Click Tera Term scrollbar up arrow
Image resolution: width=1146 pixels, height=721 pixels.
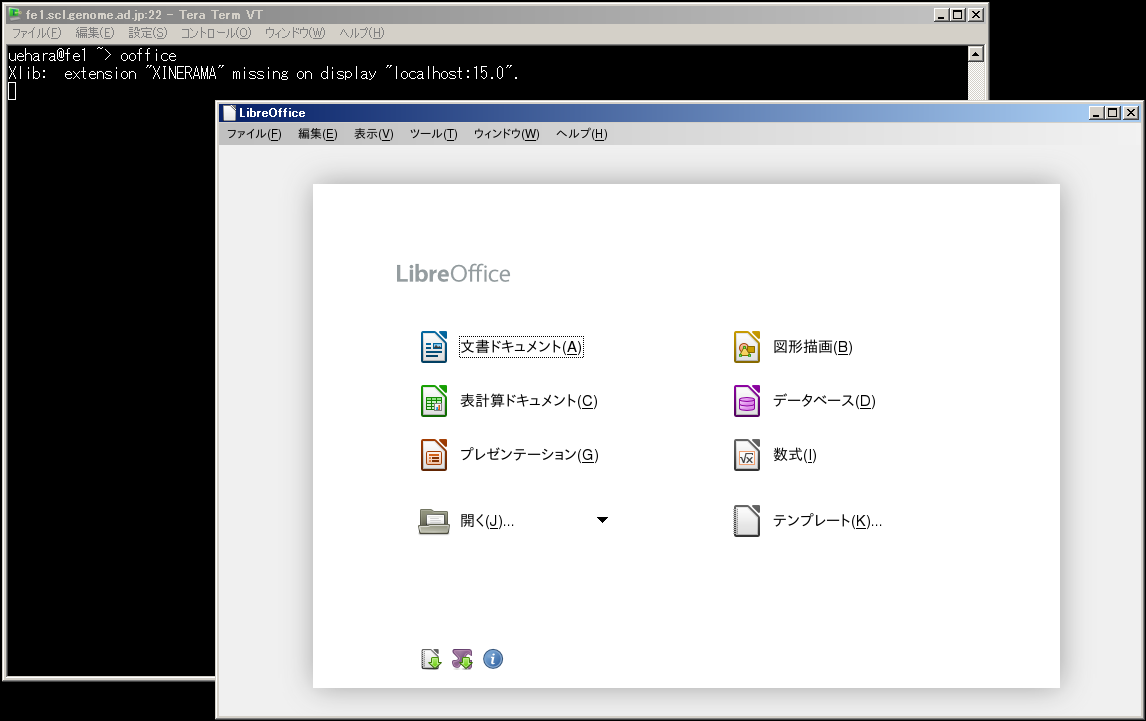click(976, 54)
